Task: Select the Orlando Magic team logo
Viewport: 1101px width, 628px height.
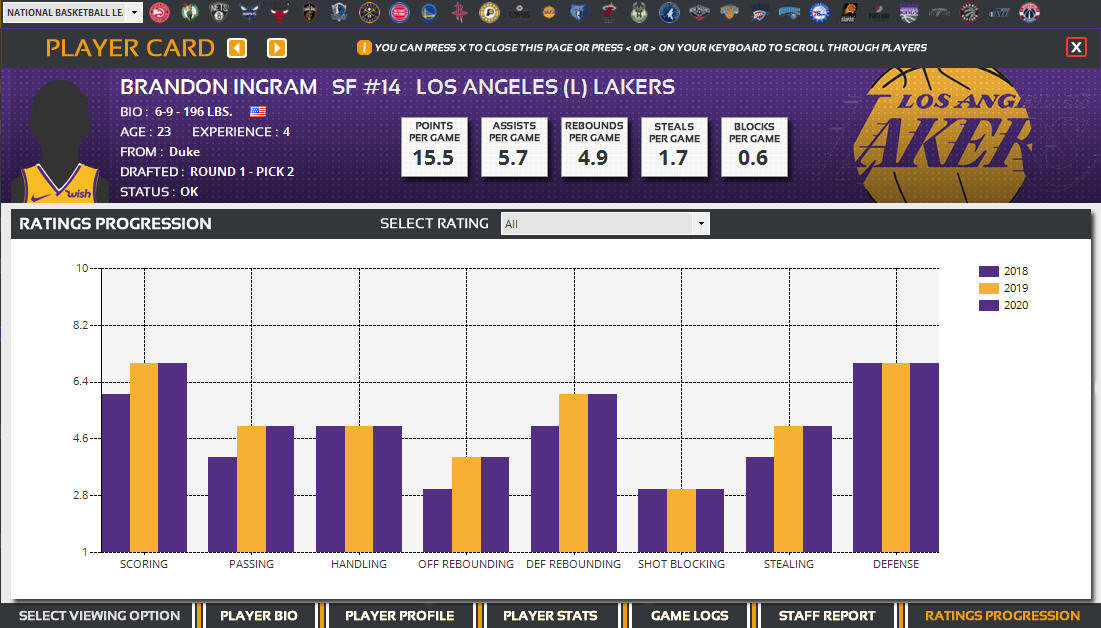Action: [x=789, y=12]
